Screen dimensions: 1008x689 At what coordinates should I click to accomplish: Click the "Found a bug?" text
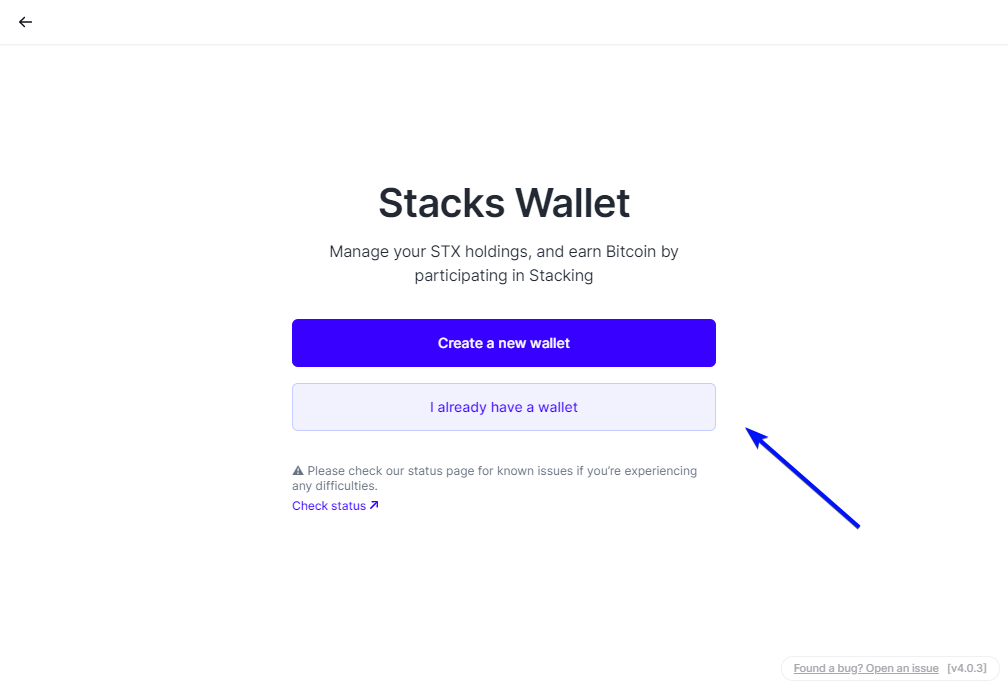[x=830, y=668]
